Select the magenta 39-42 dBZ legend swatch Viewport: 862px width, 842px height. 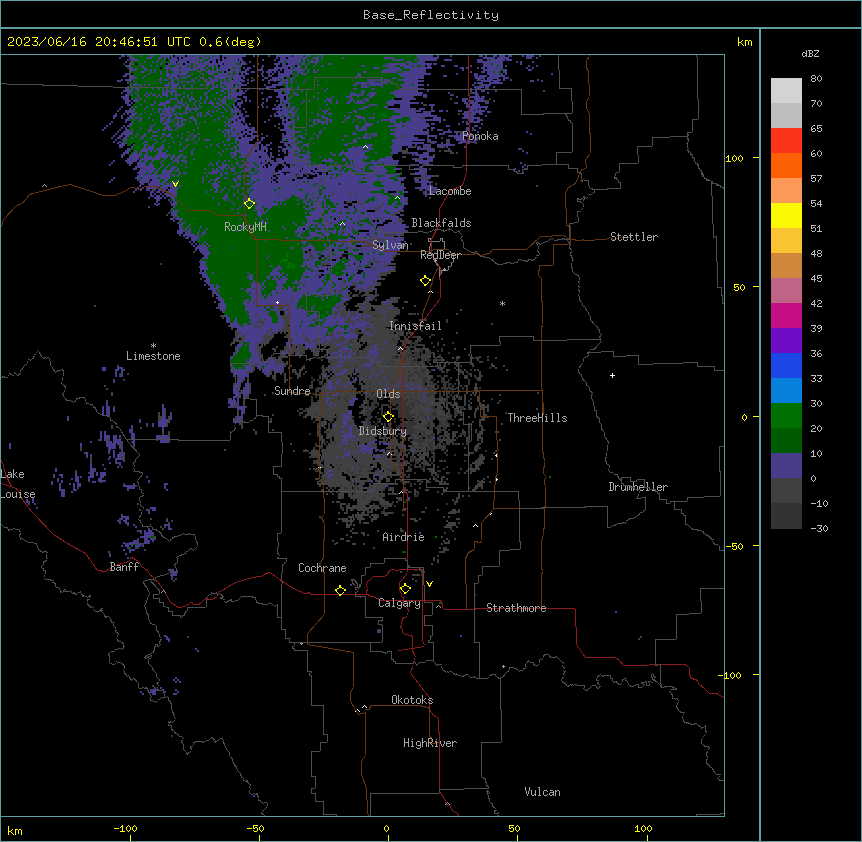pyautogui.click(x=786, y=315)
